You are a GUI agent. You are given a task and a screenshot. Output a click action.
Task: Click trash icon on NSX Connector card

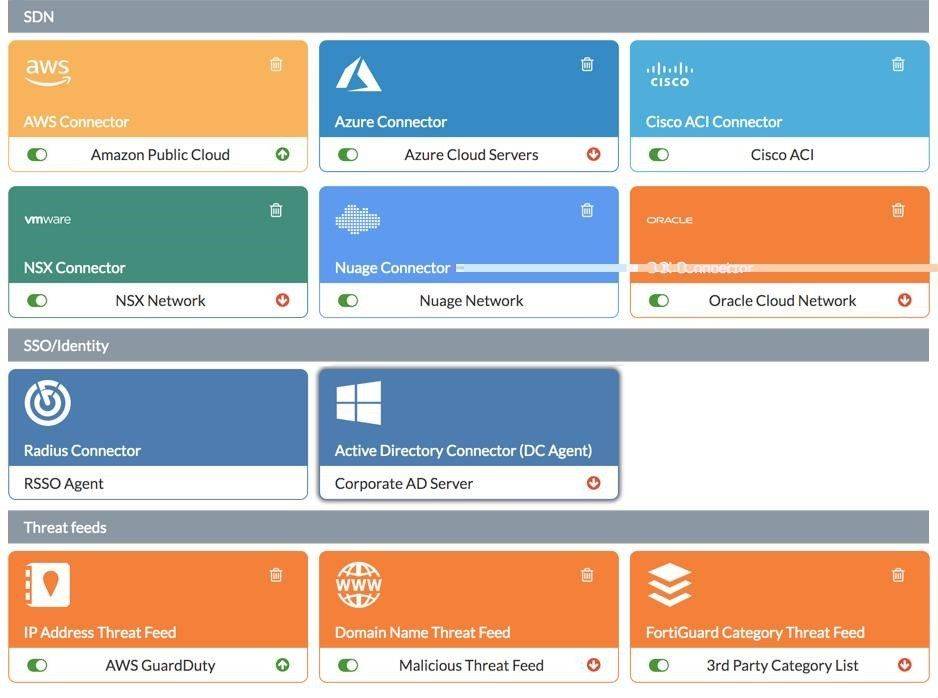point(276,210)
